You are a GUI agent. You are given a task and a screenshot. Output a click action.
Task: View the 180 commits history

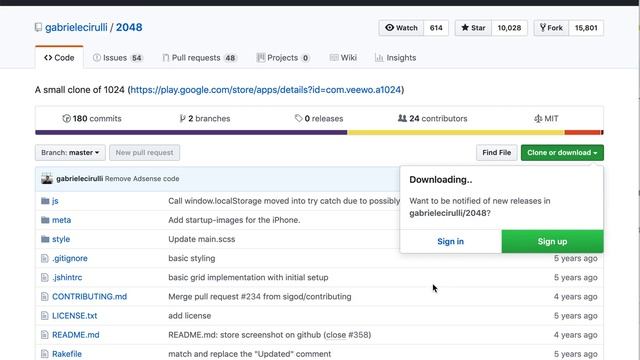click(x=92, y=118)
